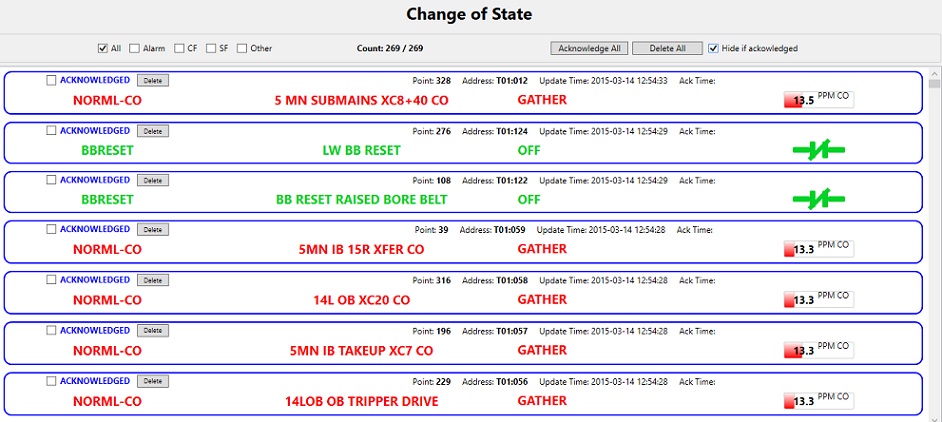This screenshot has width=942, height=422.
Task: Check the box for 5MN IB TAKEUP XC7 CO
Action: tap(52, 330)
